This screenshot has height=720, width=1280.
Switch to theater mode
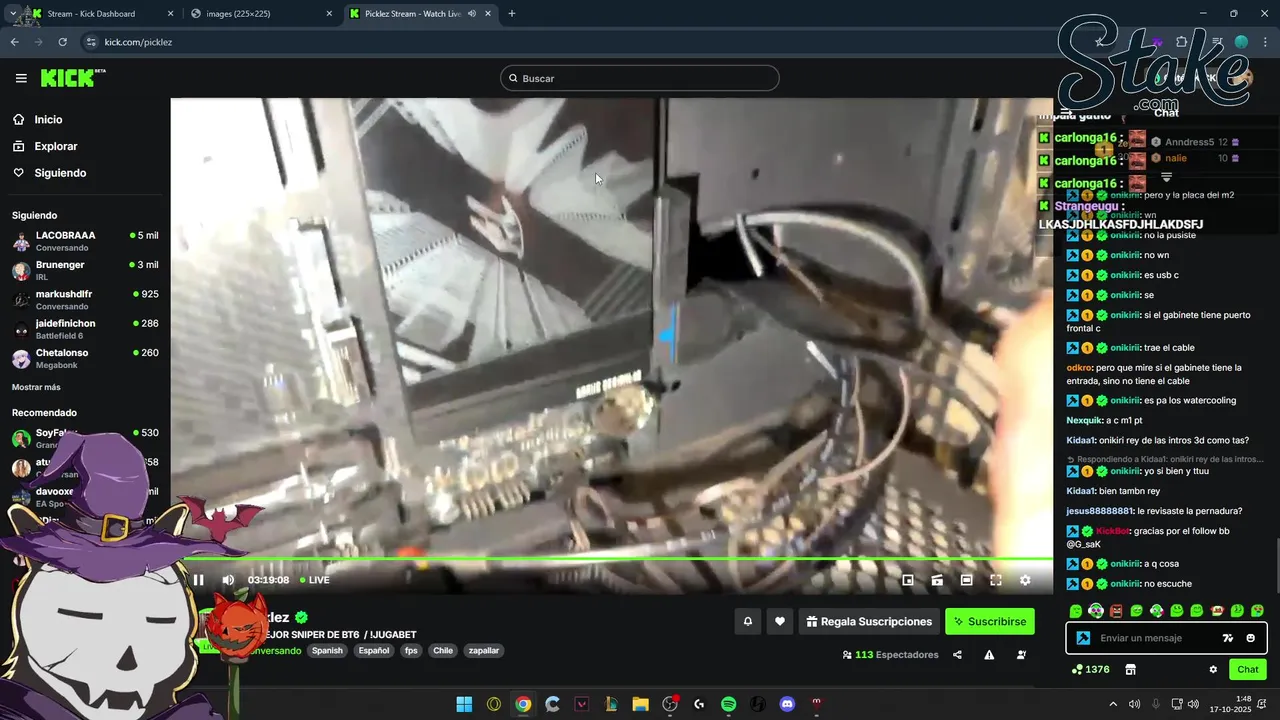point(966,580)
